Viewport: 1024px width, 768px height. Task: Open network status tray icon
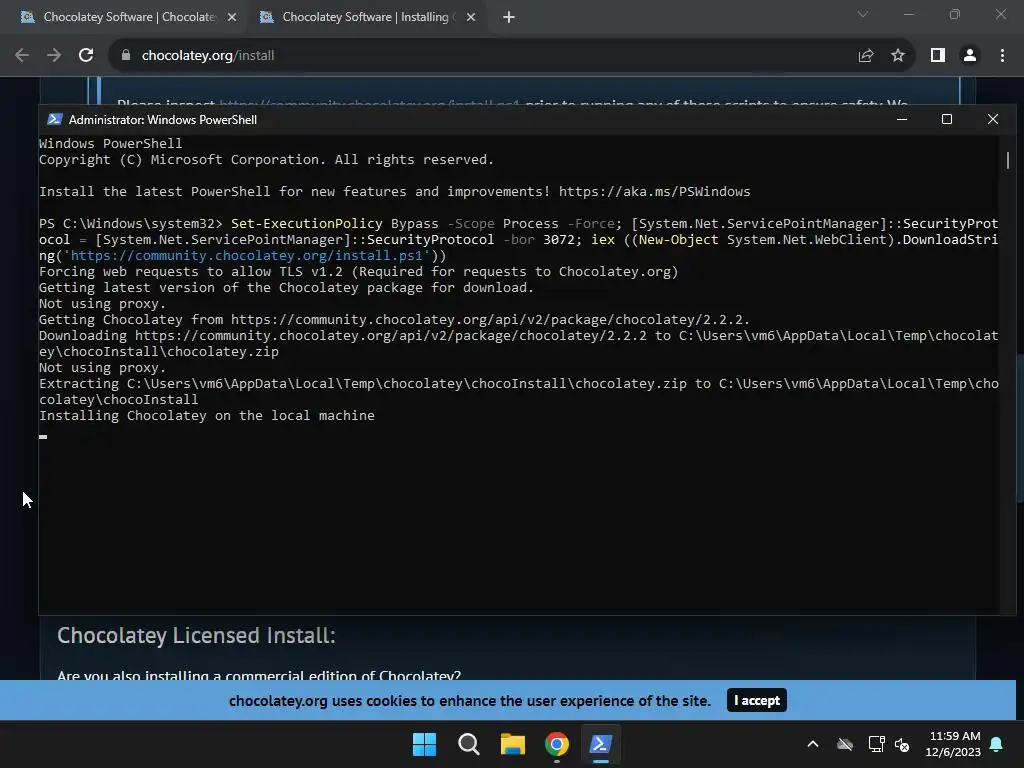876,744
